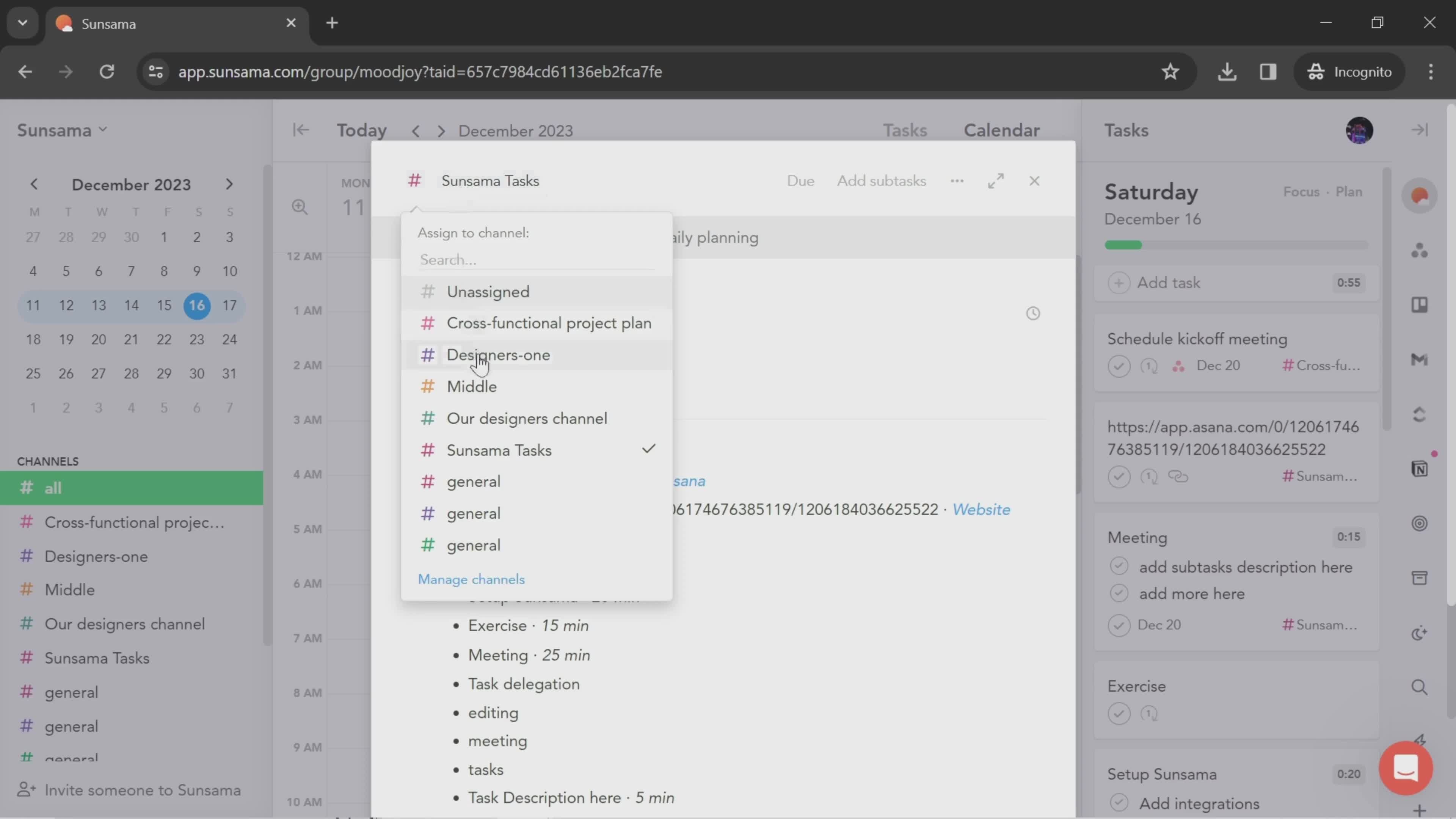The height and width of the screenshot is (819, 1456).
Task: Reload the browser page
Action: 107,72
